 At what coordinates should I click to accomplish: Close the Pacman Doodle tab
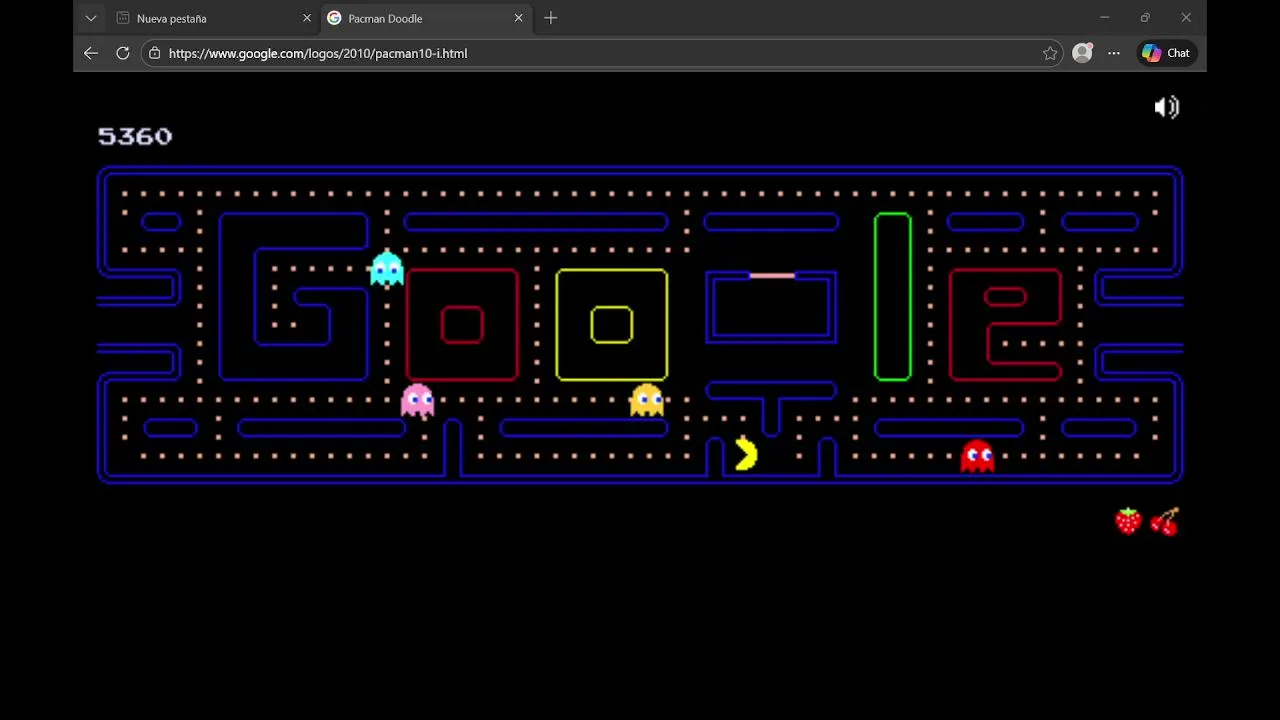pos(518,18)
